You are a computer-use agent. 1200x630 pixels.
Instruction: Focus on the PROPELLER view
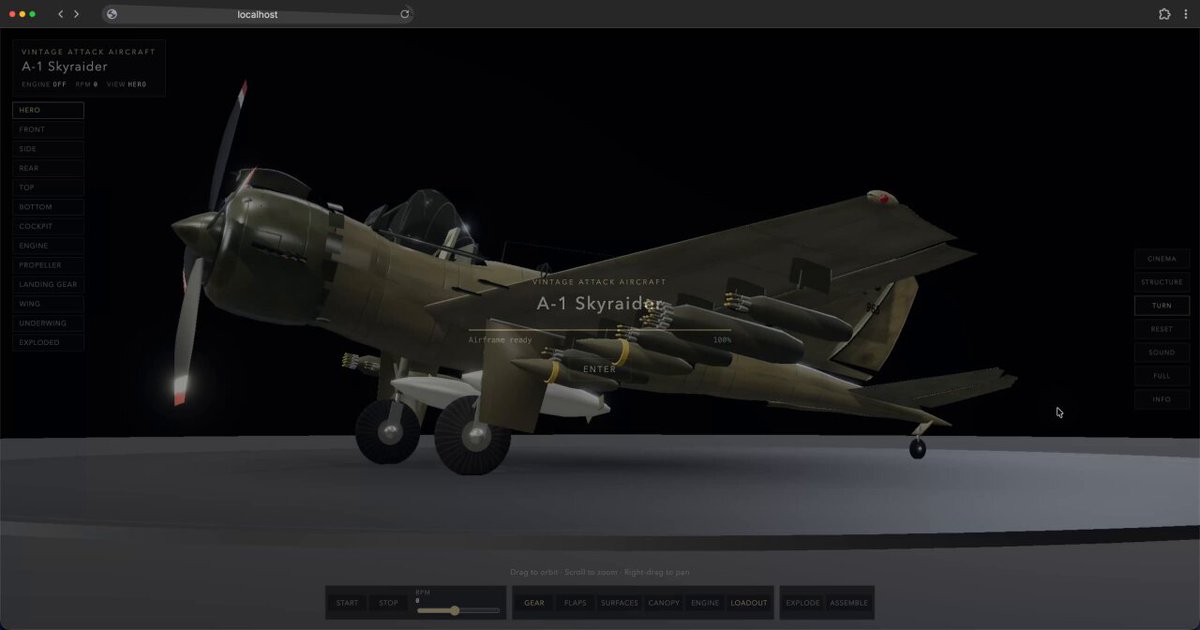tap(48, 265)
